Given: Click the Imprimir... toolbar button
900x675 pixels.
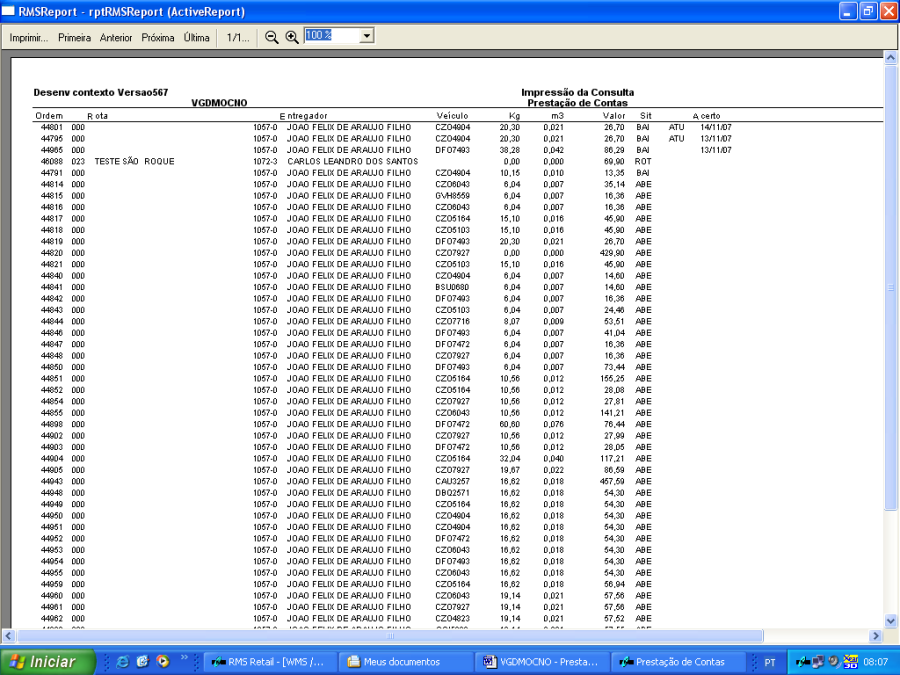Looking at the screenshot, I should pos(29,38).
